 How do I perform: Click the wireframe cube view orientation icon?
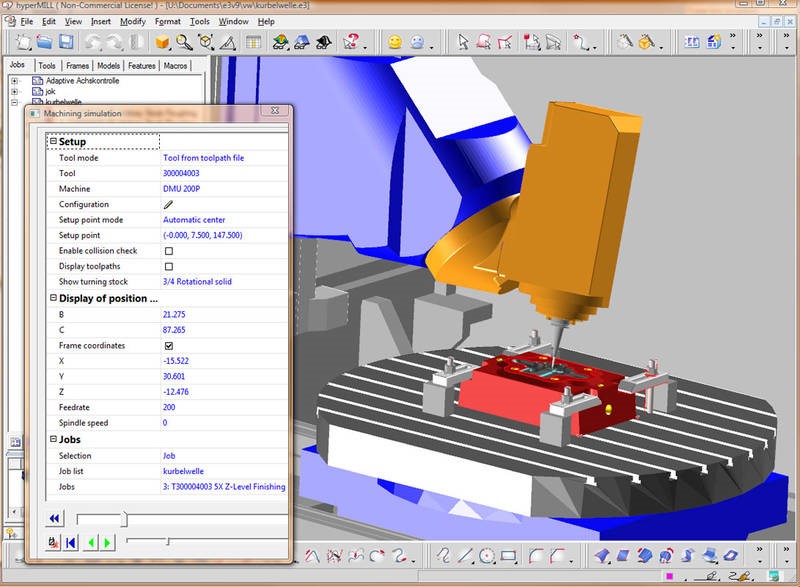(x=206, y=42)
